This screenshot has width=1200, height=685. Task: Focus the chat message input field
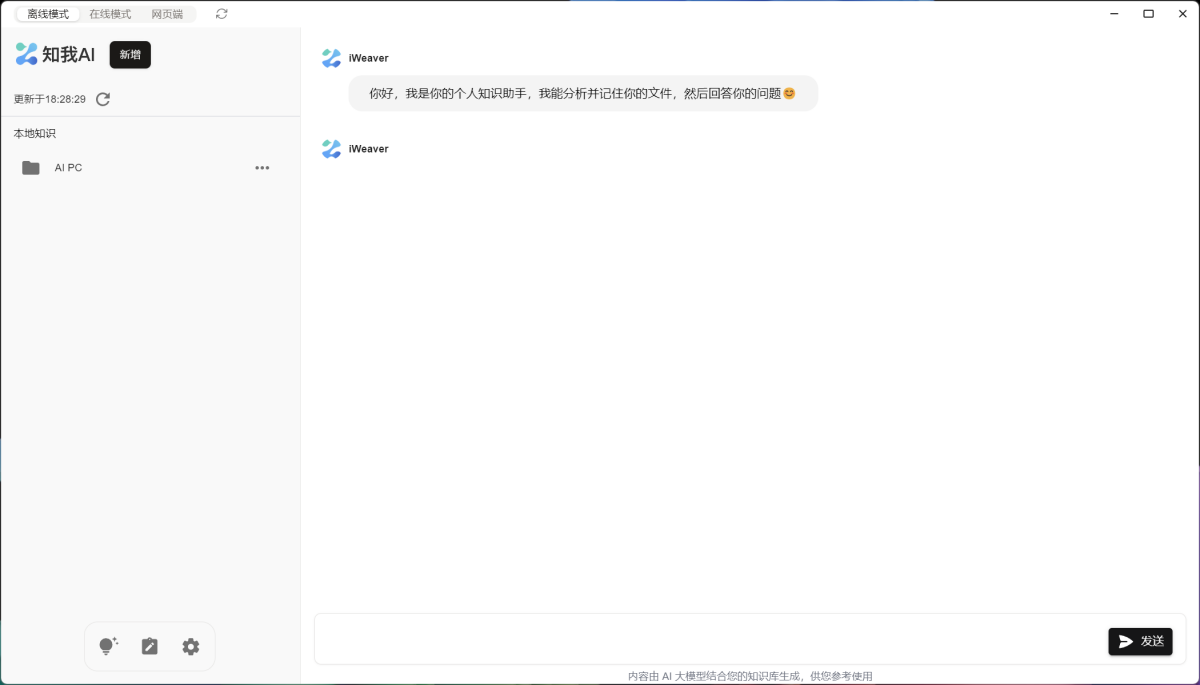[710, 640]
